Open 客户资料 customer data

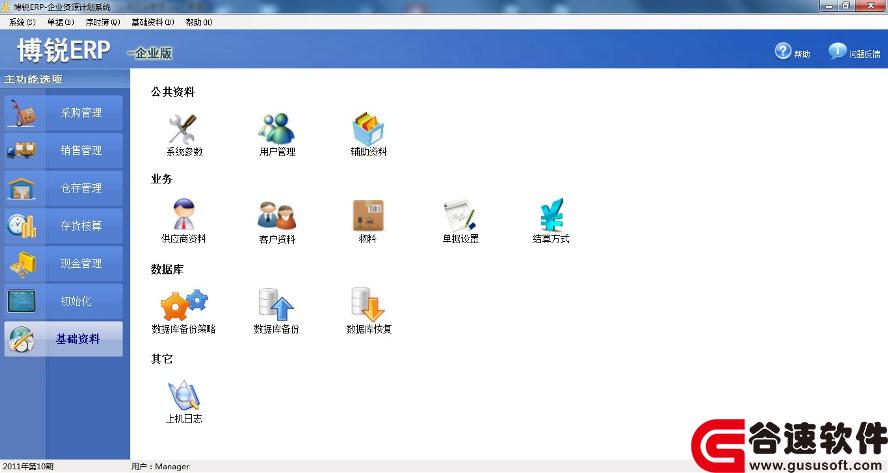coord(277,215)
